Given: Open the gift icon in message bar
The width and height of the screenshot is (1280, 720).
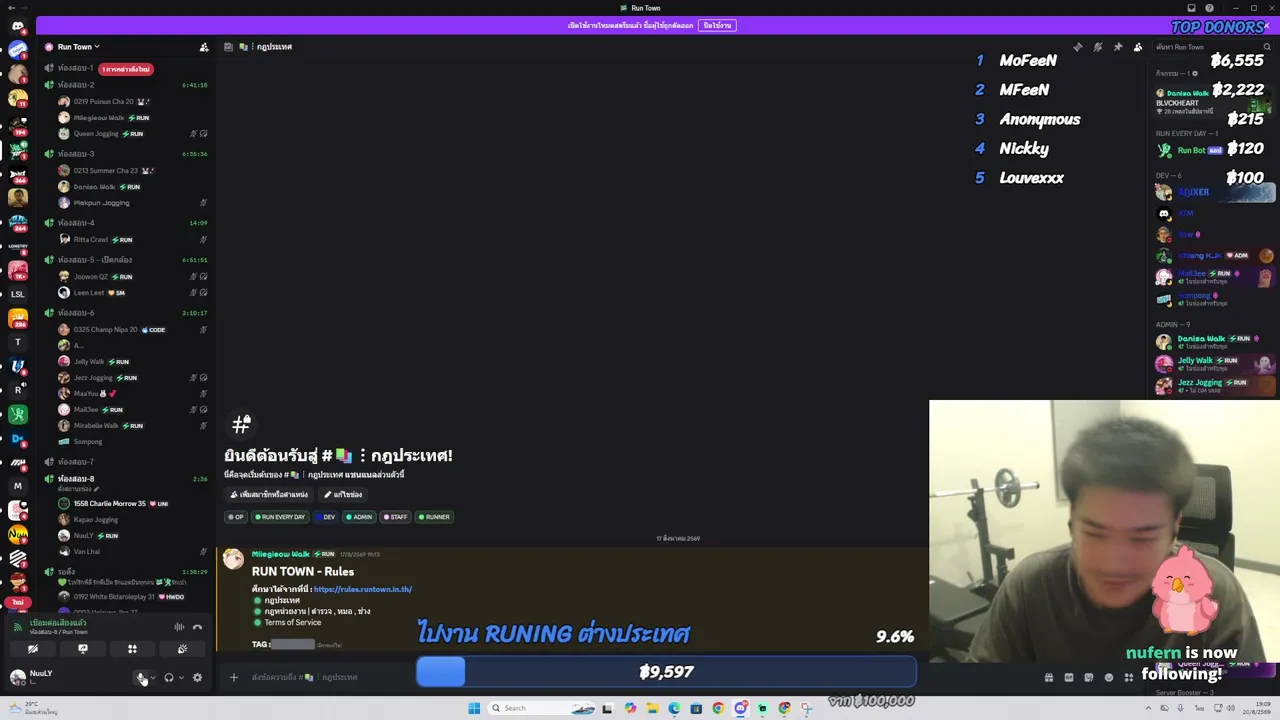Looking at the screenshot, I should (1048, 678).
